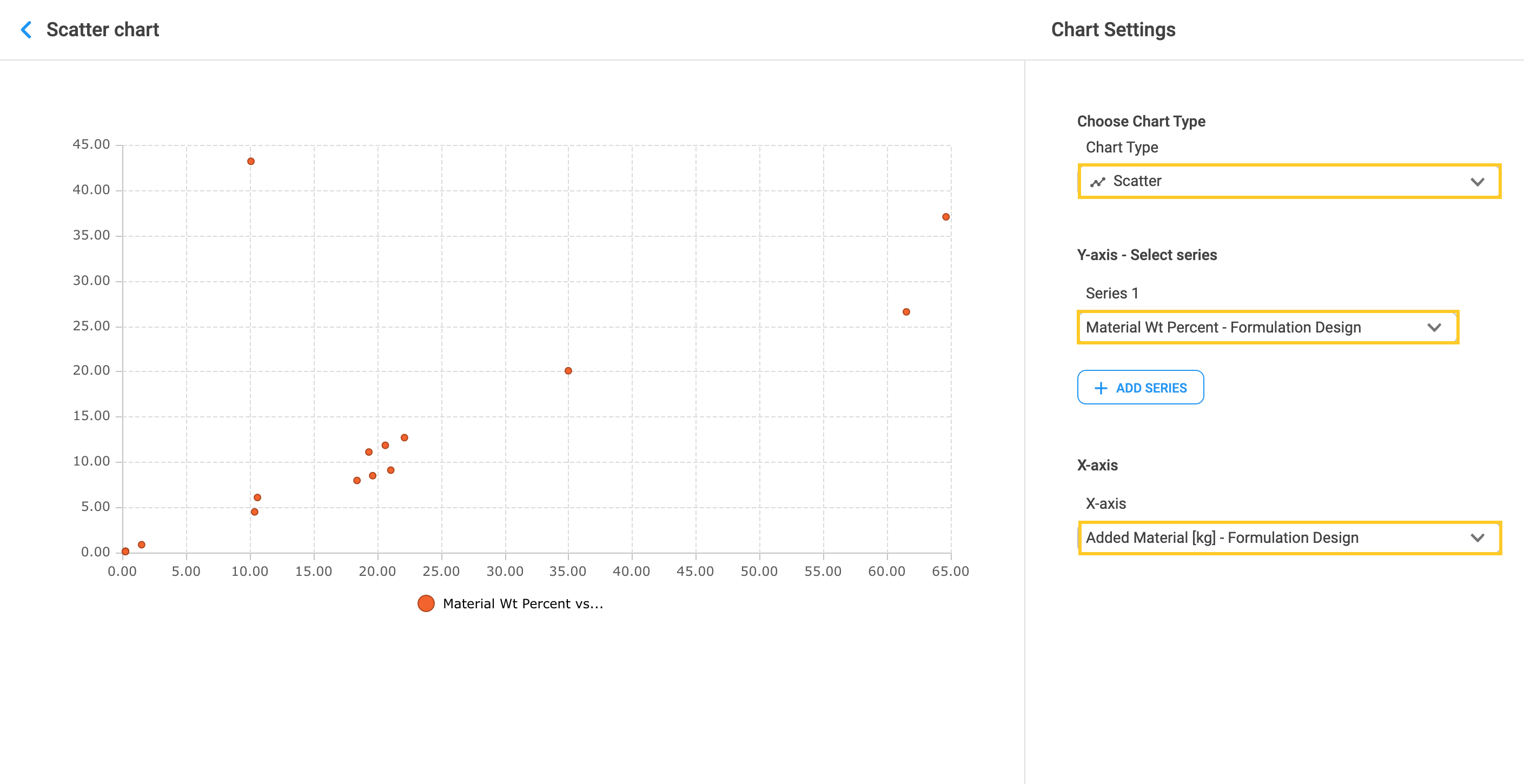Click the Scatter chart page title
The image size is (1524, 784).
(x=102, y=30)
